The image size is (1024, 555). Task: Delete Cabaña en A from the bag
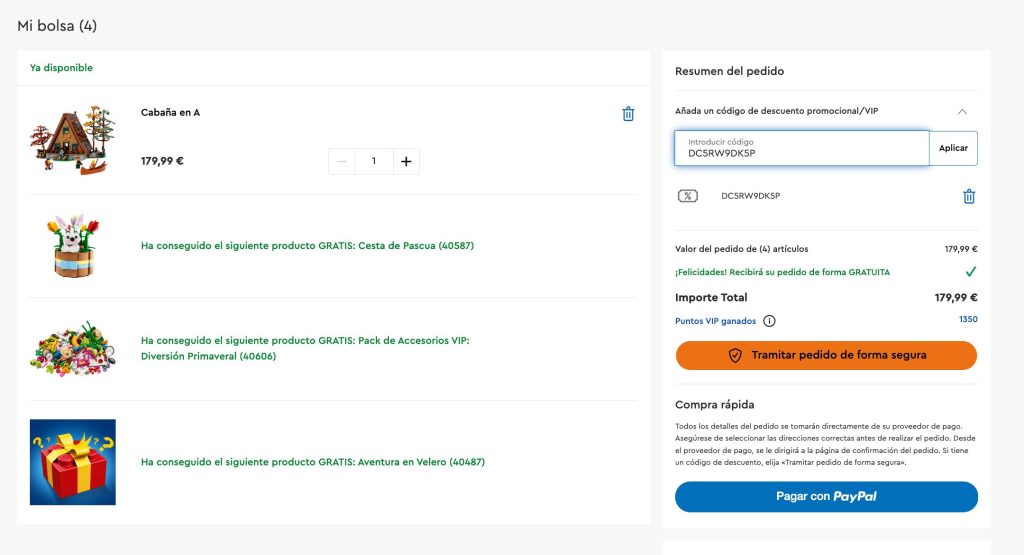pyautogui.click(x=628, y=114)
